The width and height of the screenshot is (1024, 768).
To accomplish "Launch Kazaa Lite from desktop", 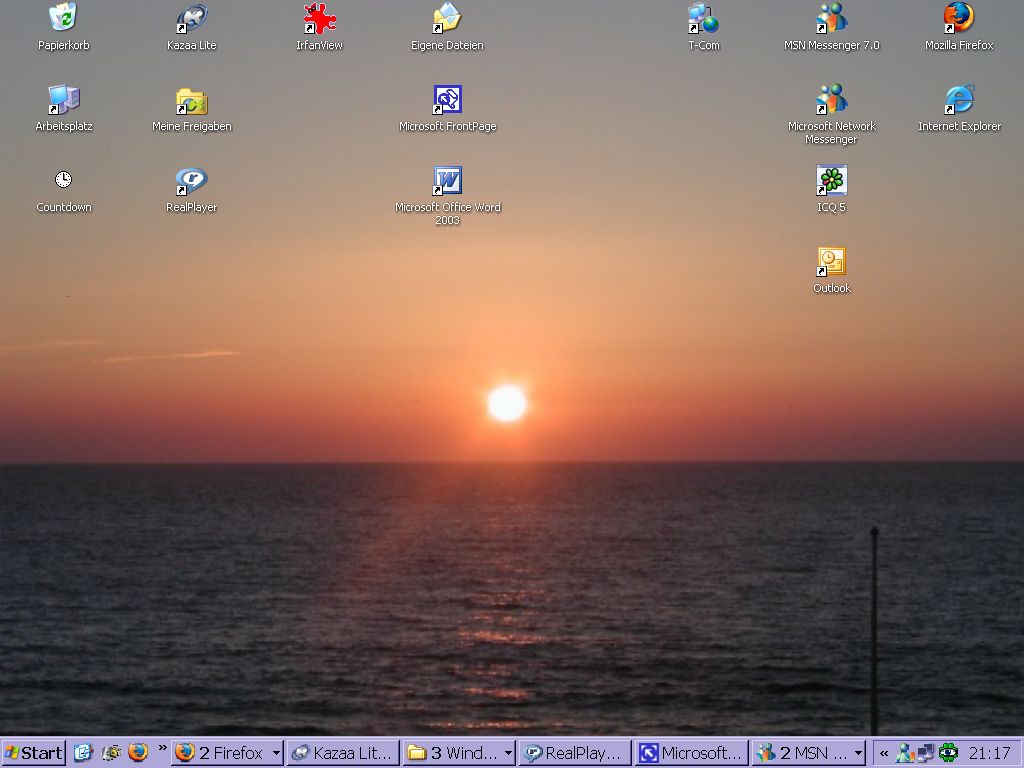I will pos(191,18).
